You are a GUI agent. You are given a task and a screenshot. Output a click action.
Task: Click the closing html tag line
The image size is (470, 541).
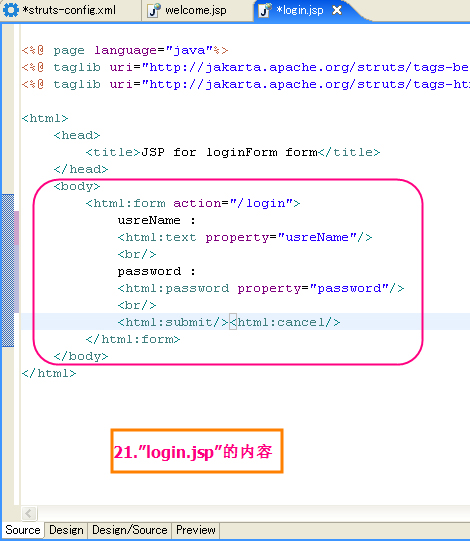pyautogui.click(x=49, y=373)
